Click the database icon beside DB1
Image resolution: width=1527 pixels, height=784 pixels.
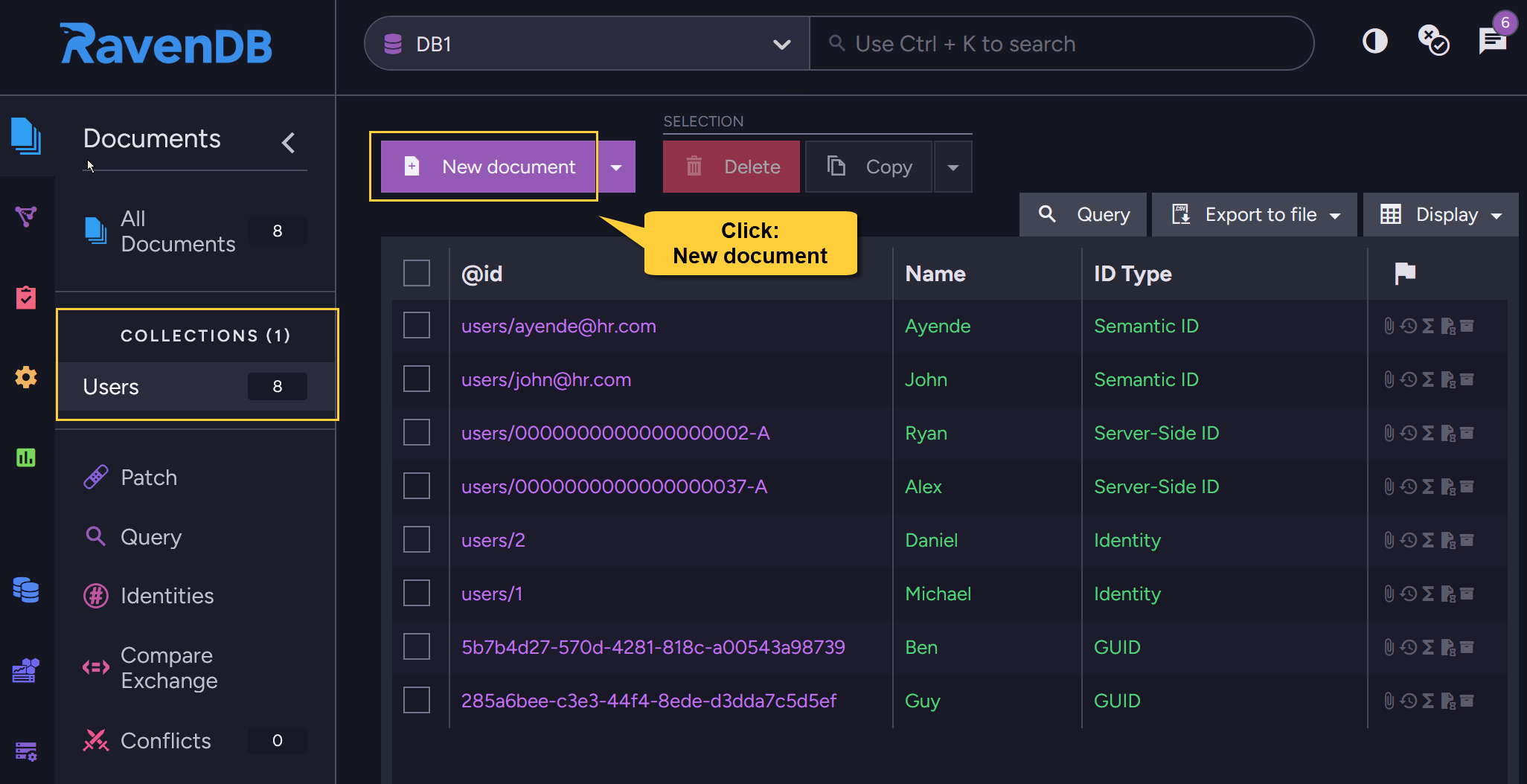click(x=393, y=44)
